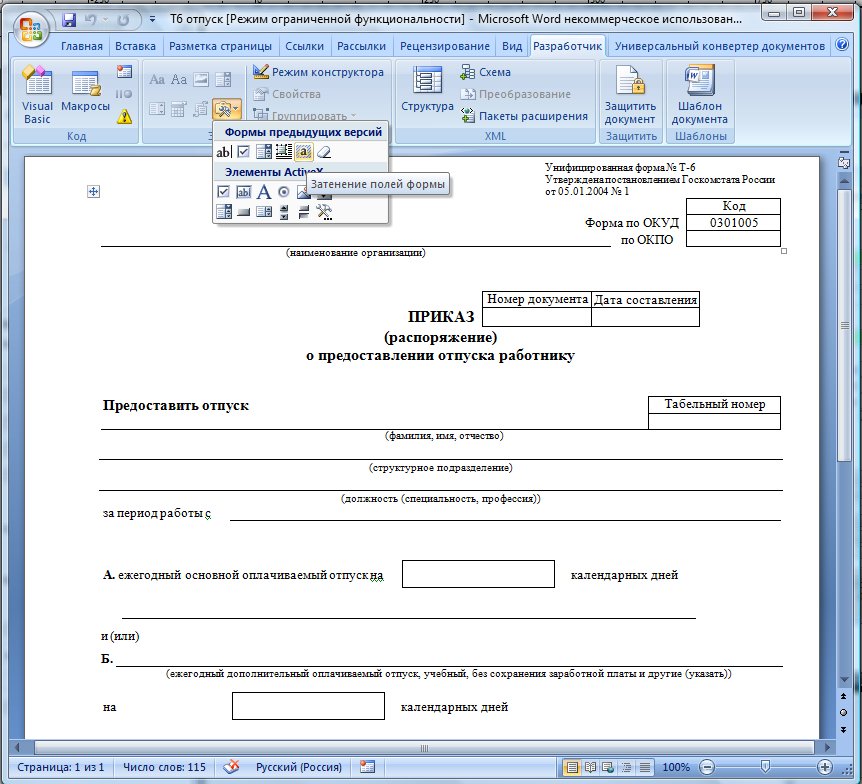This screenshot has width=862, height=784.
Task: Switch to the Вставка ribbon tab
Action: point(135,46)
